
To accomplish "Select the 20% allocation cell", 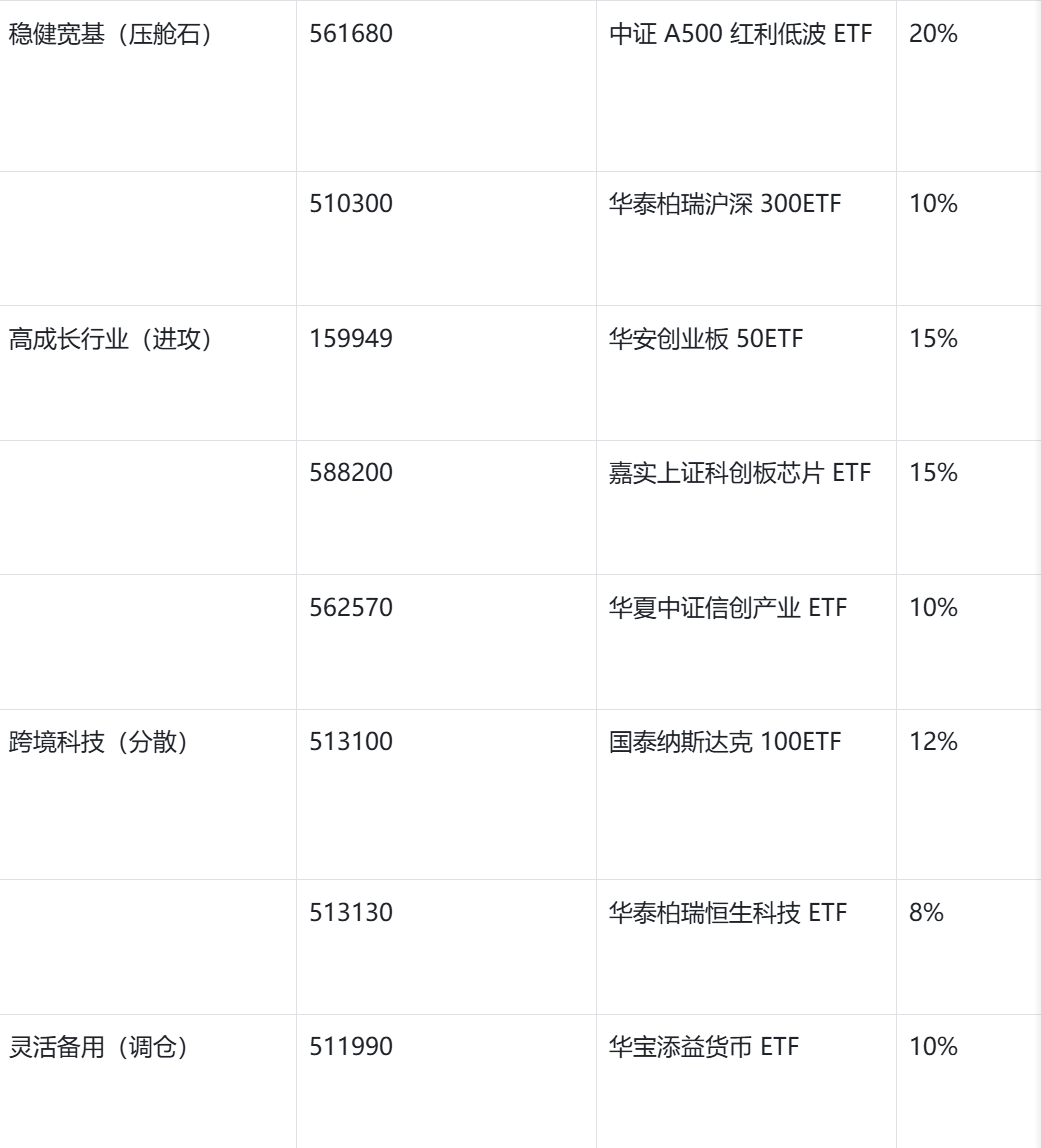I will pyautogui.click(x=933, y=34).
